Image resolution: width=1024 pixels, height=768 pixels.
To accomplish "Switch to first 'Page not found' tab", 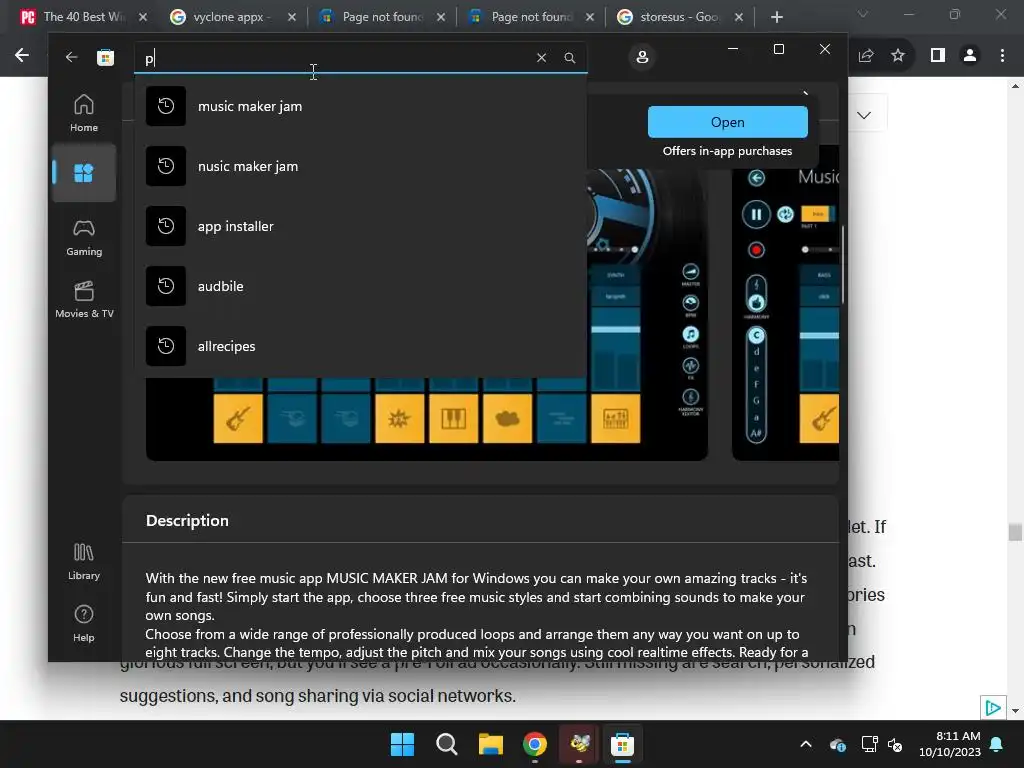I will tap(382, 17).
